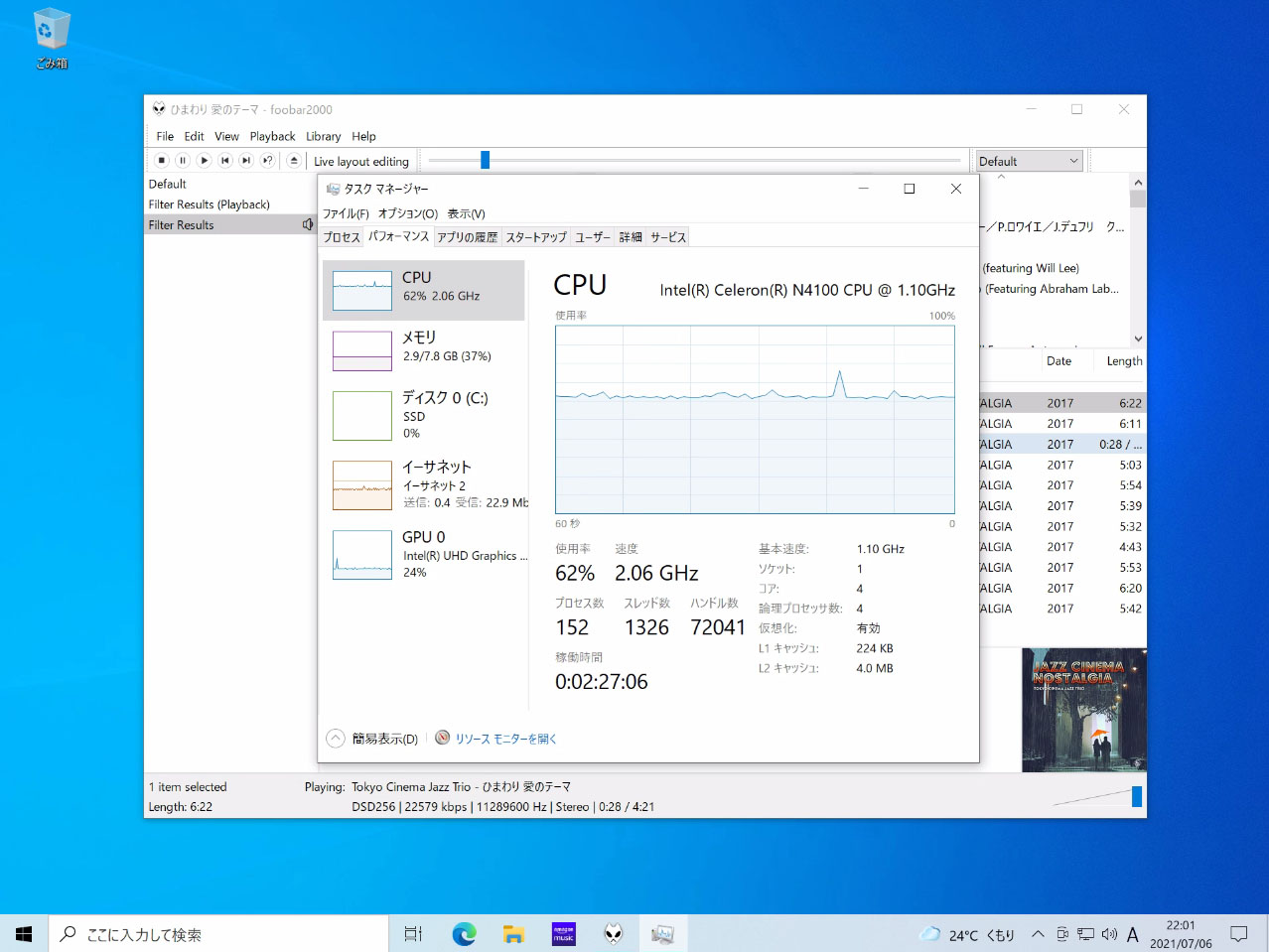This screenshot has height=952, width=1269.
Task: Pause the current track
Action: (x=183, y=160)
